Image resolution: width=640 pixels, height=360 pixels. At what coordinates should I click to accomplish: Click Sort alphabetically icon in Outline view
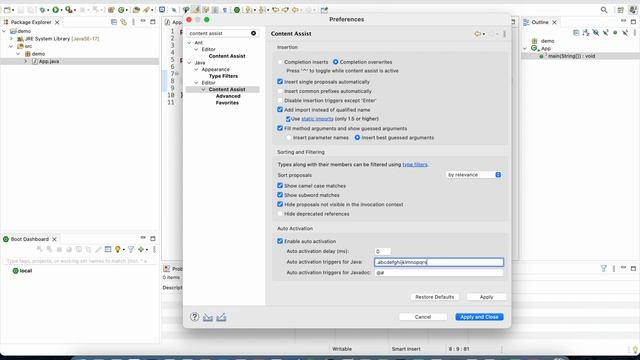pos(586,33)
